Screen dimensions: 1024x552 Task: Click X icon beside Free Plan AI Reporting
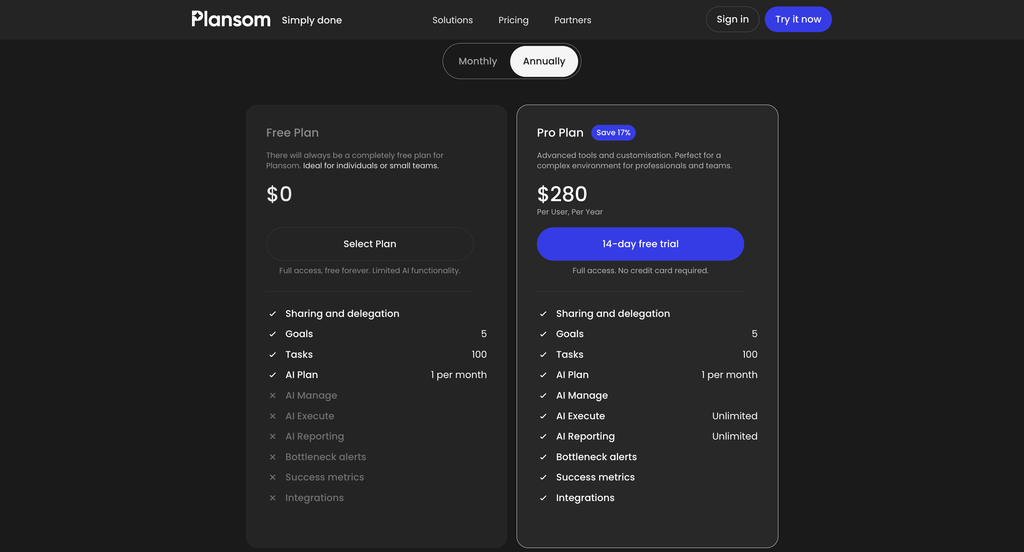pyautogui.click(x=272, y=436)
